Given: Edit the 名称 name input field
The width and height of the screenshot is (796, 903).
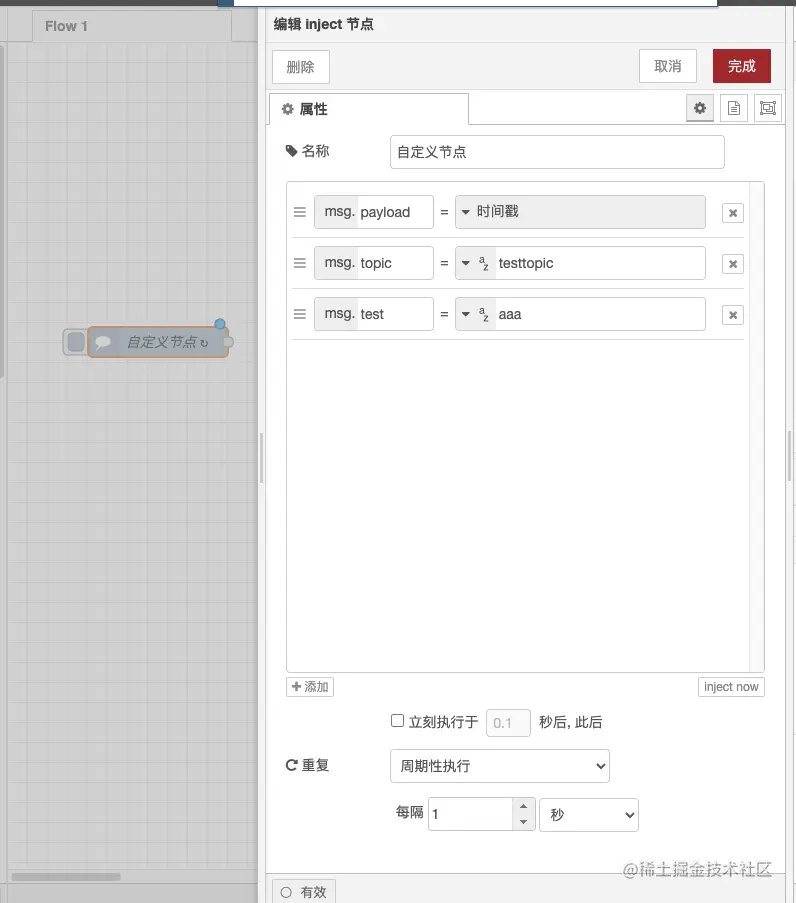Looking at the screenshot, I should (557, 152).
